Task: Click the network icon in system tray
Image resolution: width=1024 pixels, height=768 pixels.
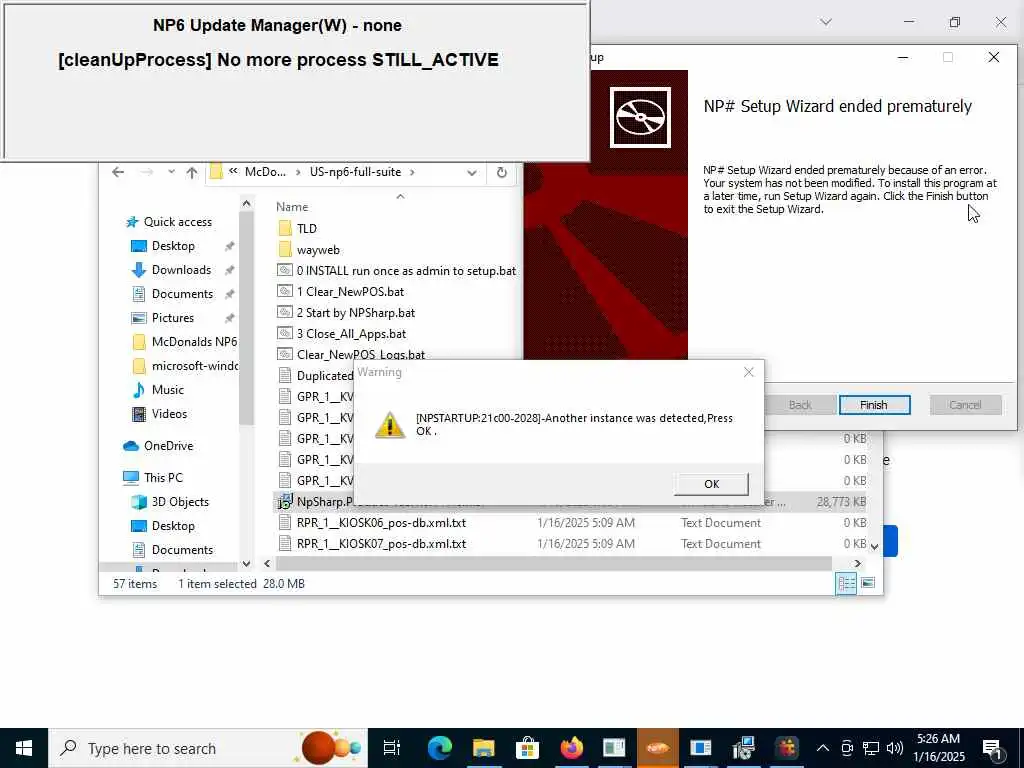Action: pos(871,748)
